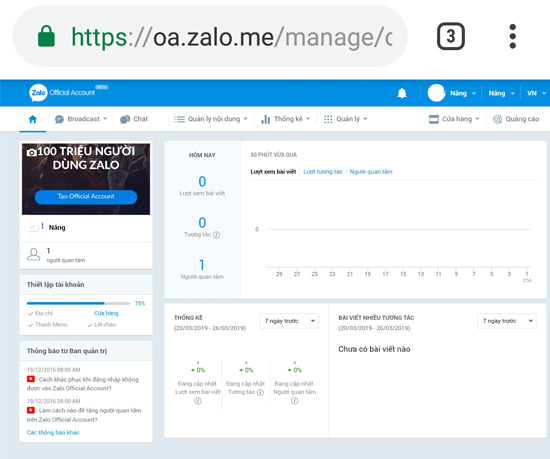550x459 pixels.
Task: Click the Broadcast speech bubble icon
Action: 59,119
